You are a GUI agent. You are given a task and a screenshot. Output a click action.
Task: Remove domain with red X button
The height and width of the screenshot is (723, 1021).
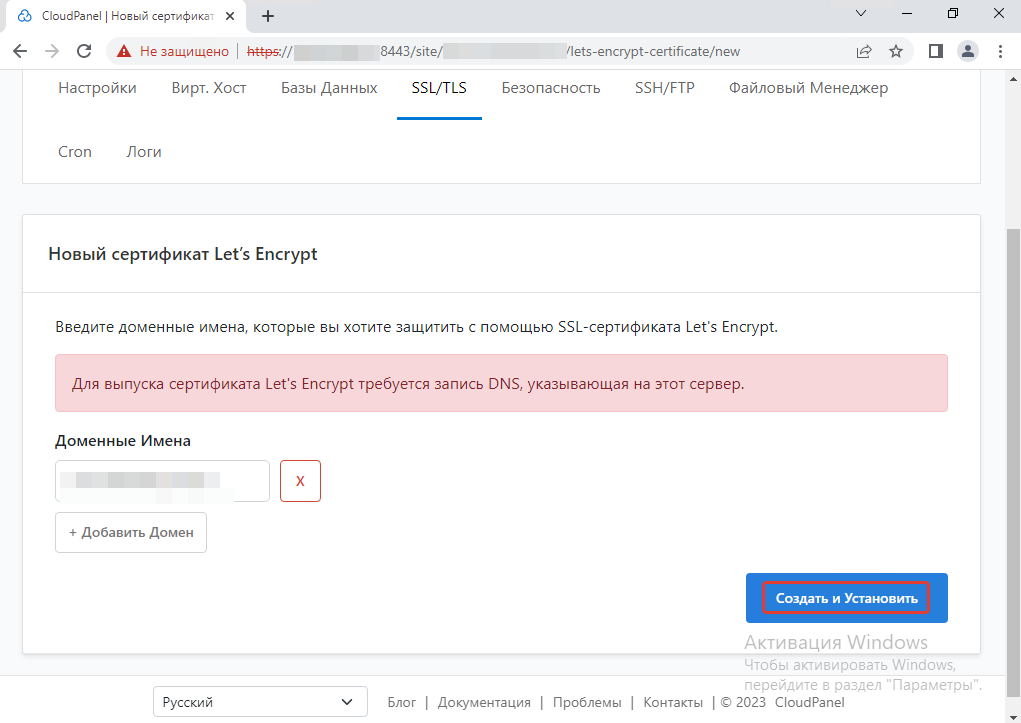300,481
